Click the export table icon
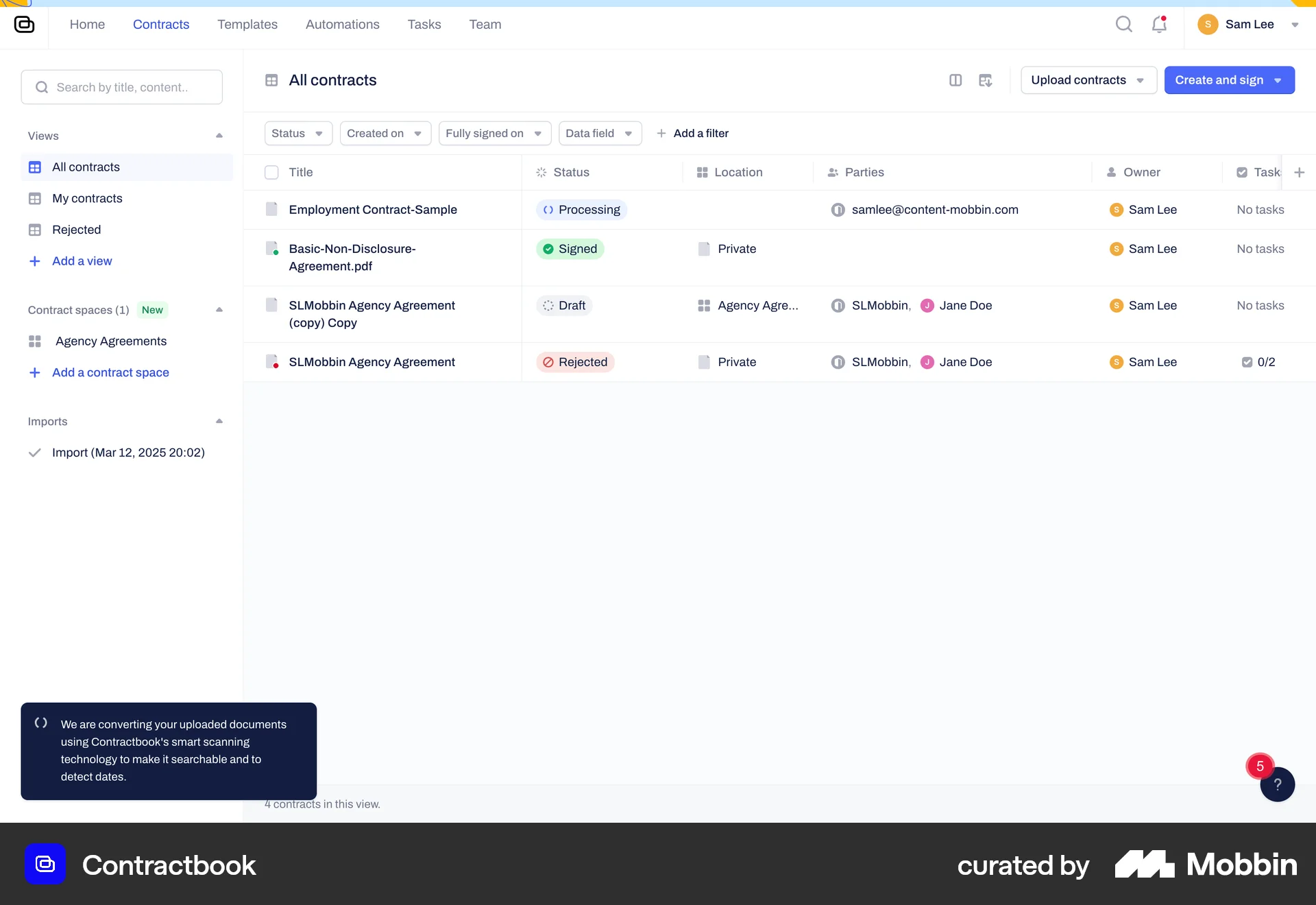This screenshot has width=1316, height=905. click(986, 80)
